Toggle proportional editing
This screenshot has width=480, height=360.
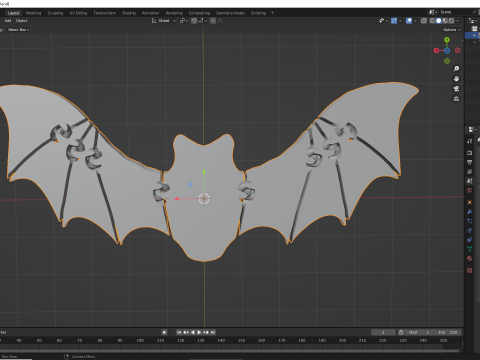tap(213, 21)
